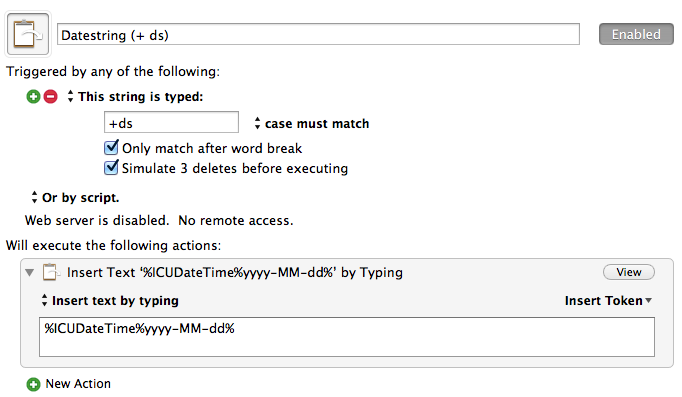The image size is (682, 397).
Task: Remove trigger with red minus icon
Action: (x=50, y=96)
